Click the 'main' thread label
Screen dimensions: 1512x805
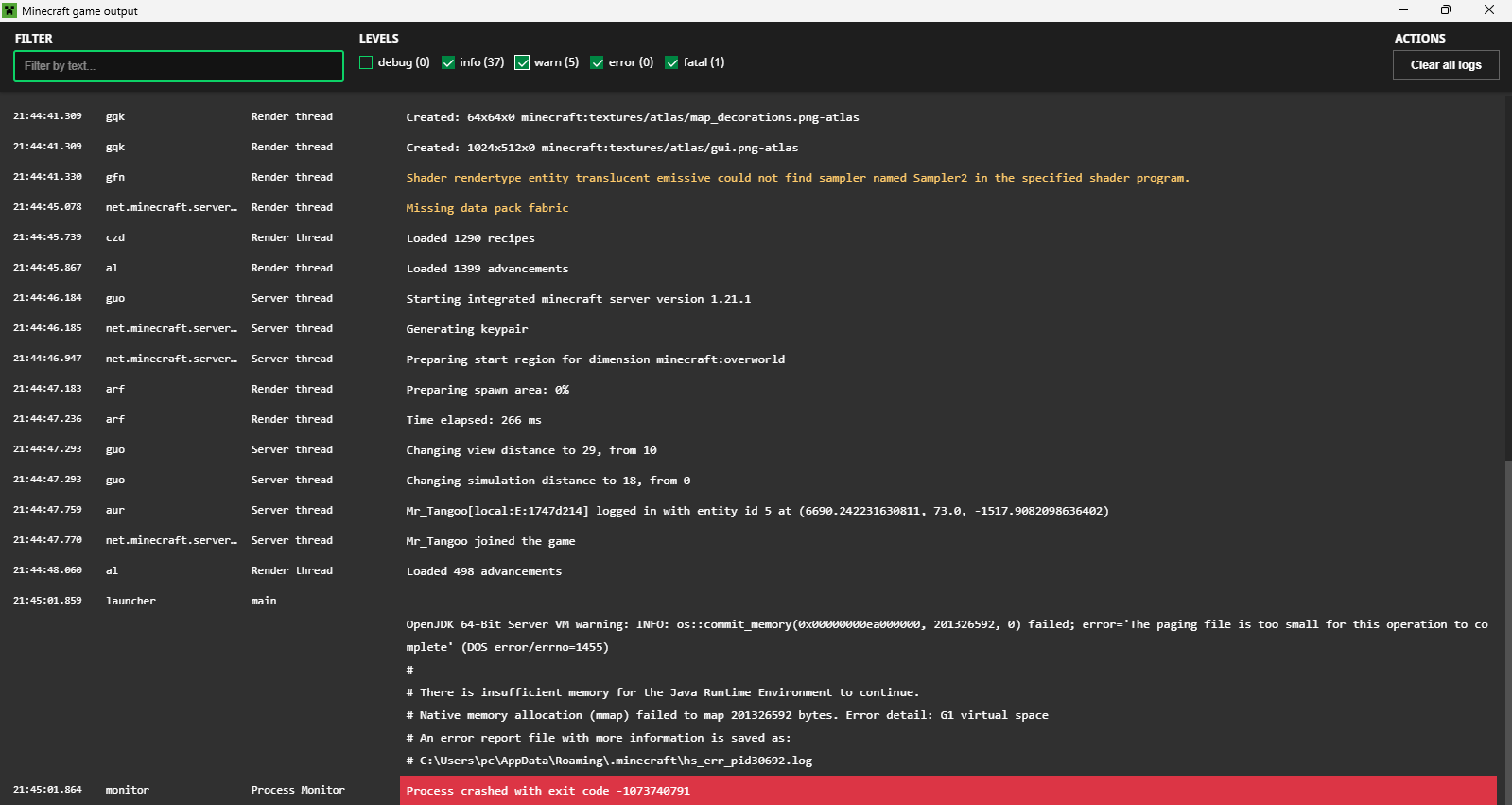pos(264,601)
